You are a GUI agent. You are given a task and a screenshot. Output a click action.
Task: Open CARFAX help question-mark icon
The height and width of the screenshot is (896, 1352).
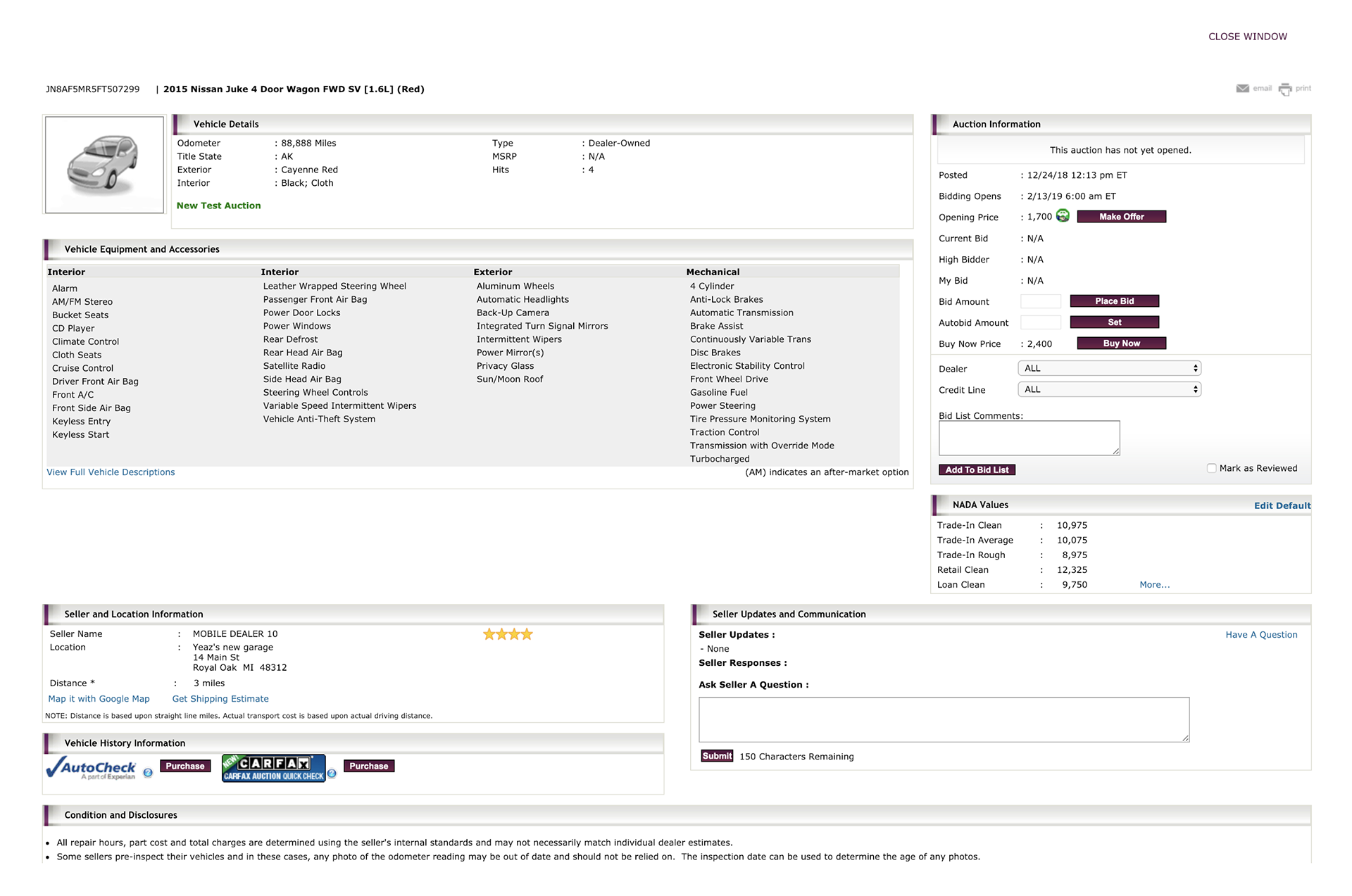[x=332, y=774]
